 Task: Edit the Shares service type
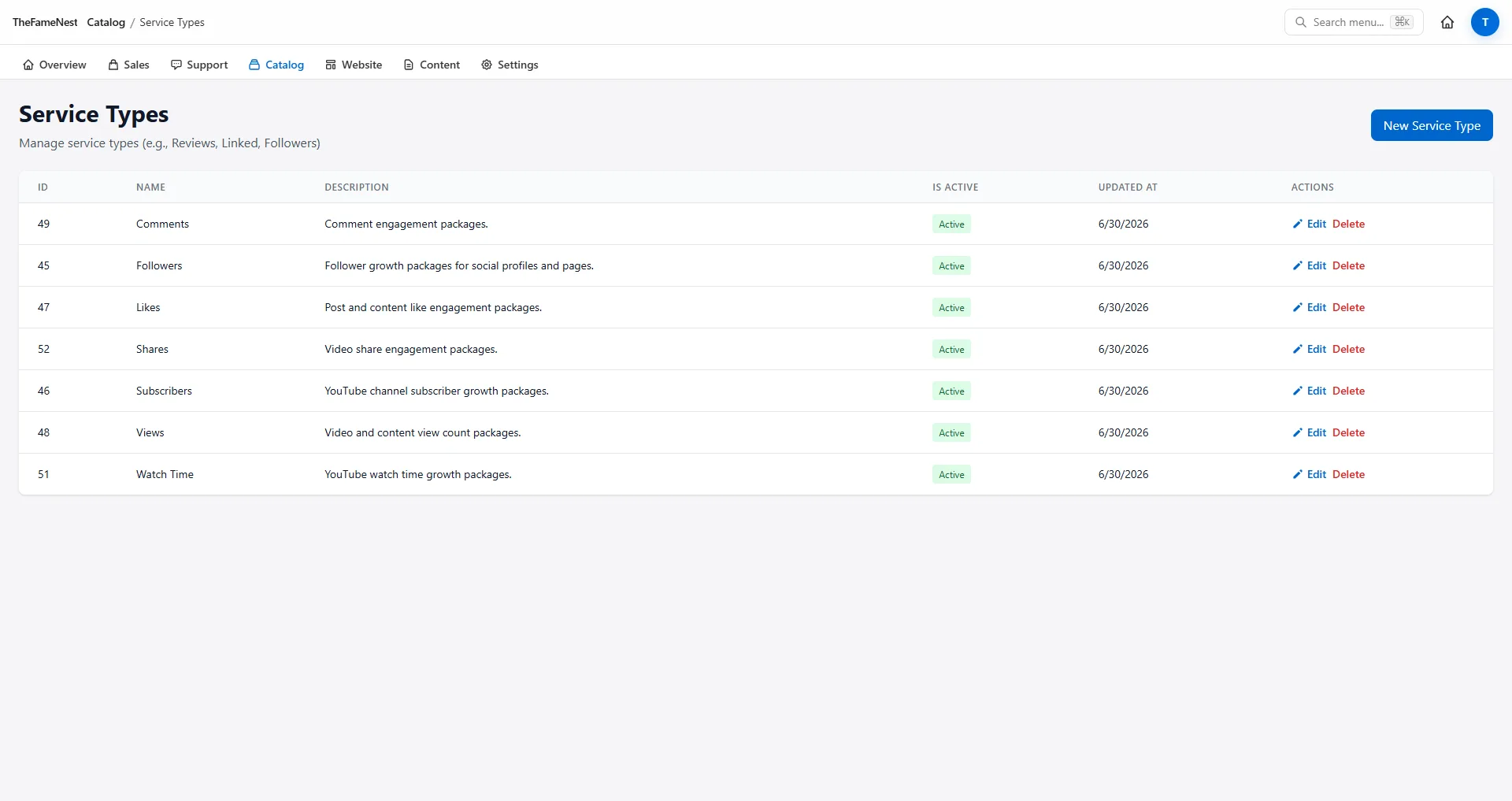point(1309,349)
